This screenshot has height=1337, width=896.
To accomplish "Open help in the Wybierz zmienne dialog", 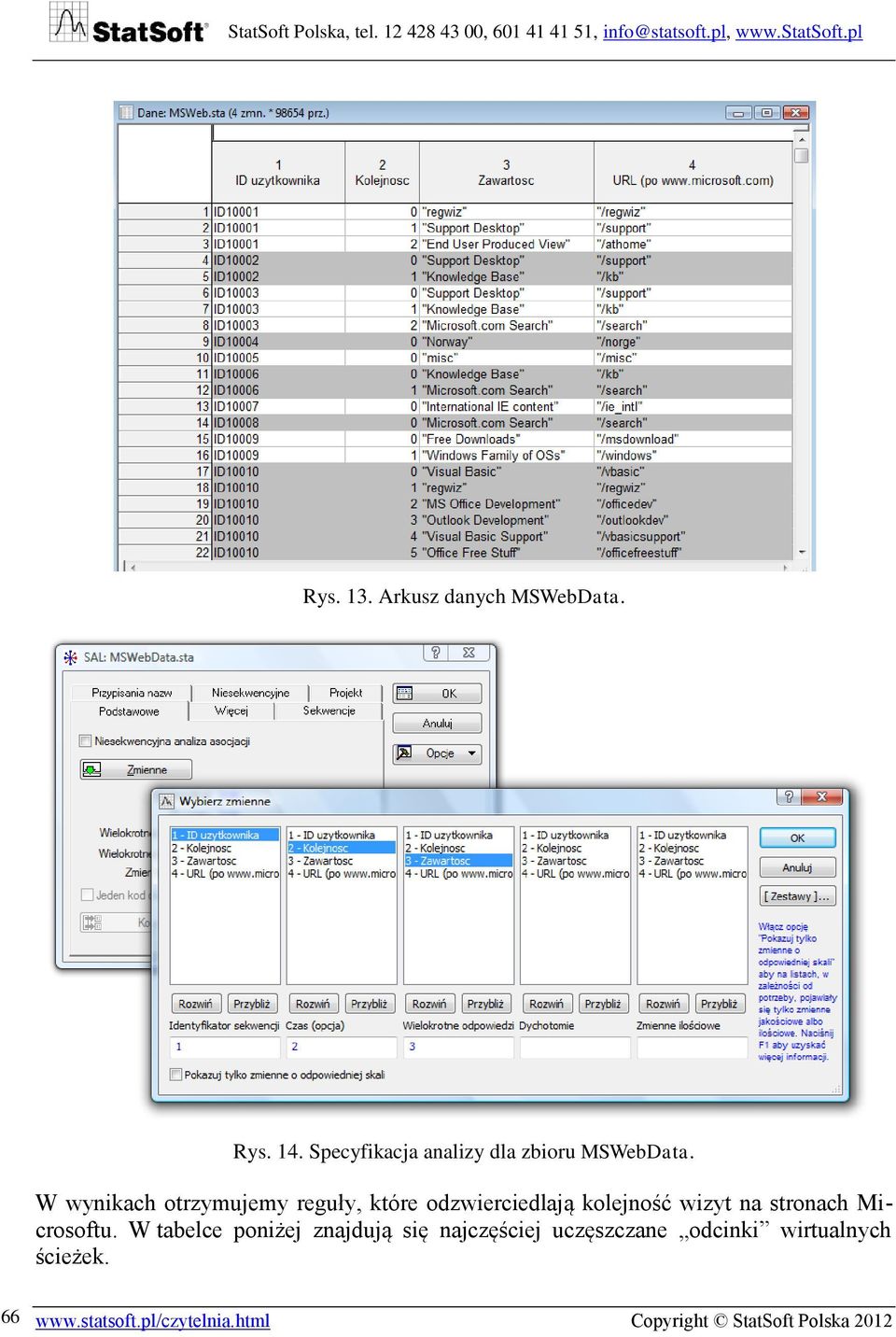I will (x=788, y=796).
